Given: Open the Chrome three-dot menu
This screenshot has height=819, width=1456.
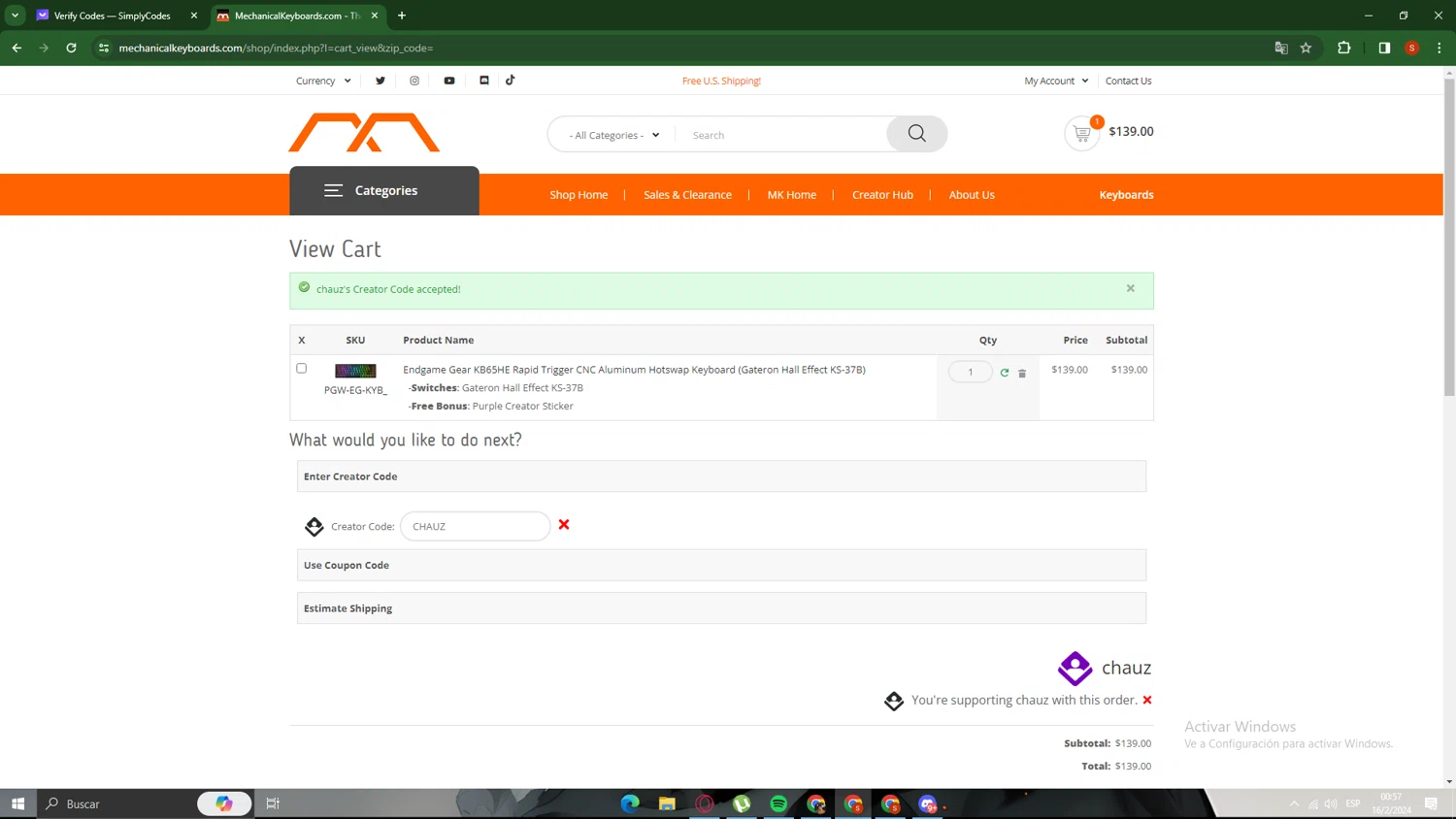Looking at the screenshot, I should point(1439,48).
